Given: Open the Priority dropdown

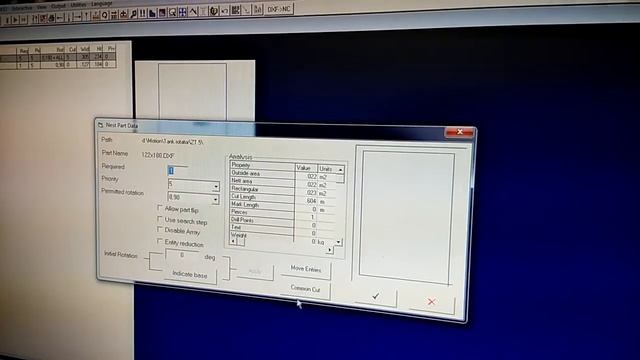Looking at the screenshot, I should click(x=216, y=187).
